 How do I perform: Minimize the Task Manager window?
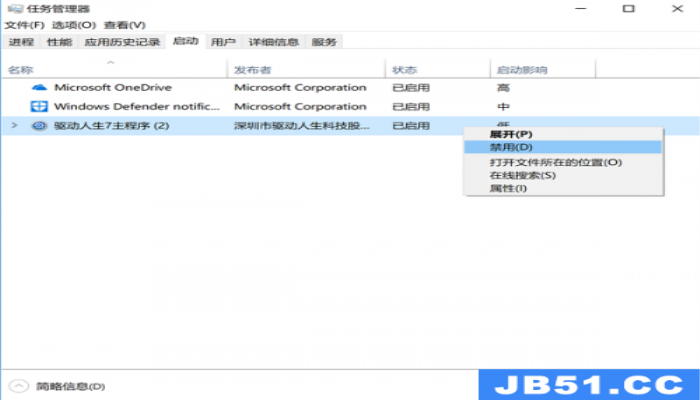(581, 8)
